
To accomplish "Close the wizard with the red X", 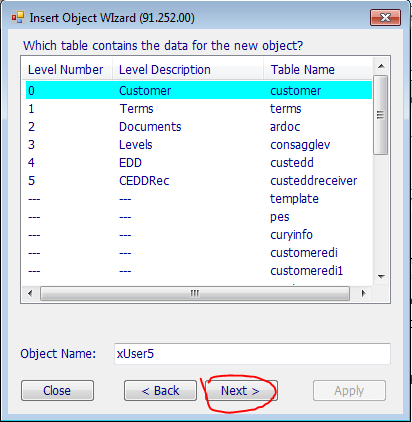I will tap(385, 17).
